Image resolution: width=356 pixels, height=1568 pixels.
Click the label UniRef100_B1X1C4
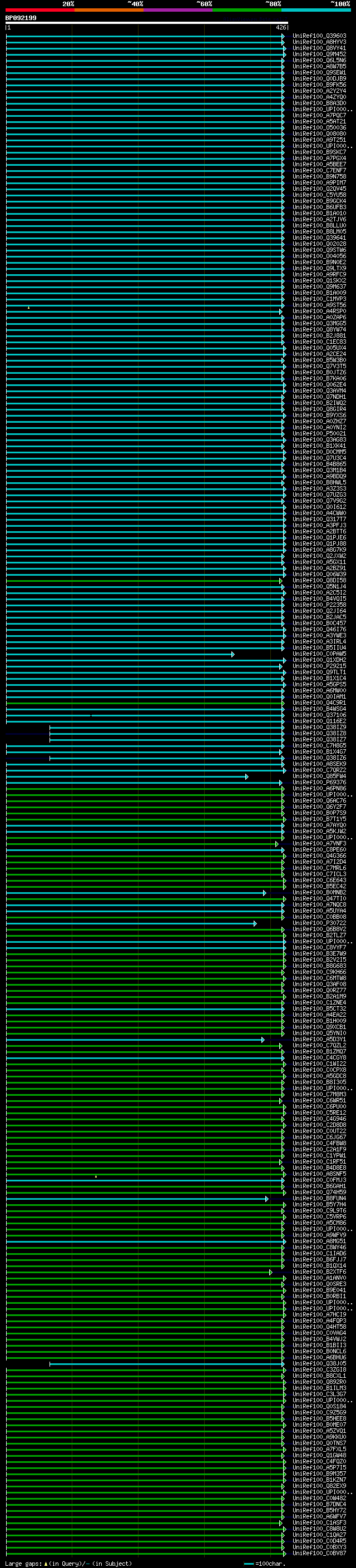[x=319, y=678]
